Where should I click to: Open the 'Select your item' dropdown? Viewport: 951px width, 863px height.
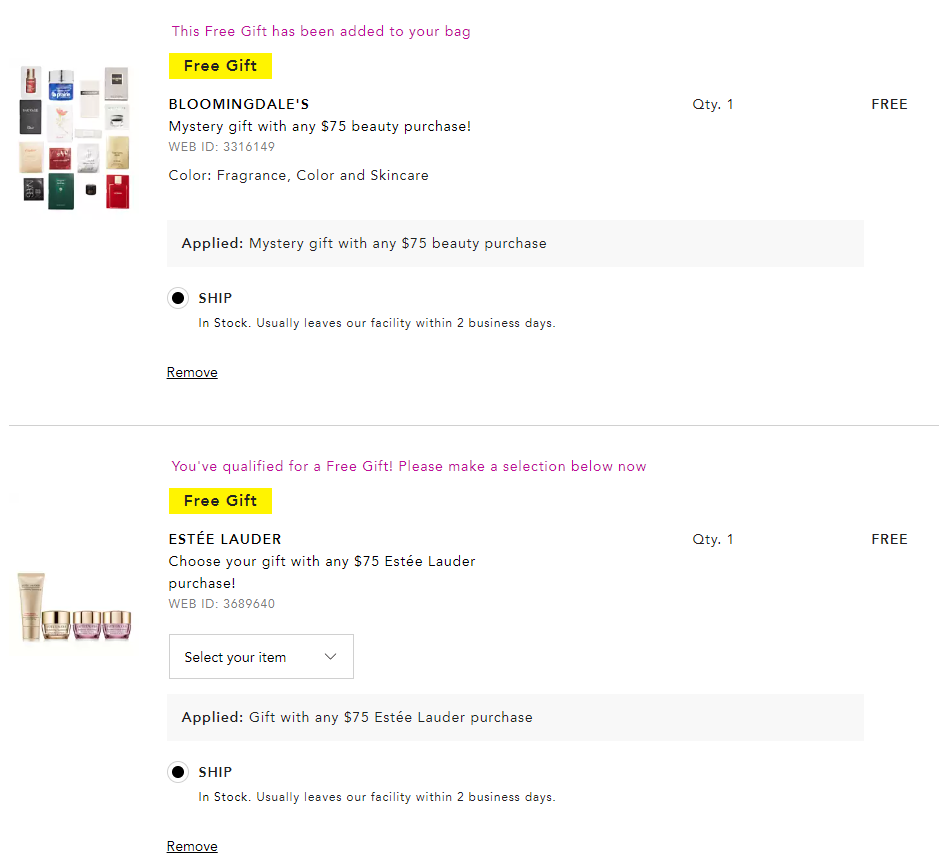261,657
